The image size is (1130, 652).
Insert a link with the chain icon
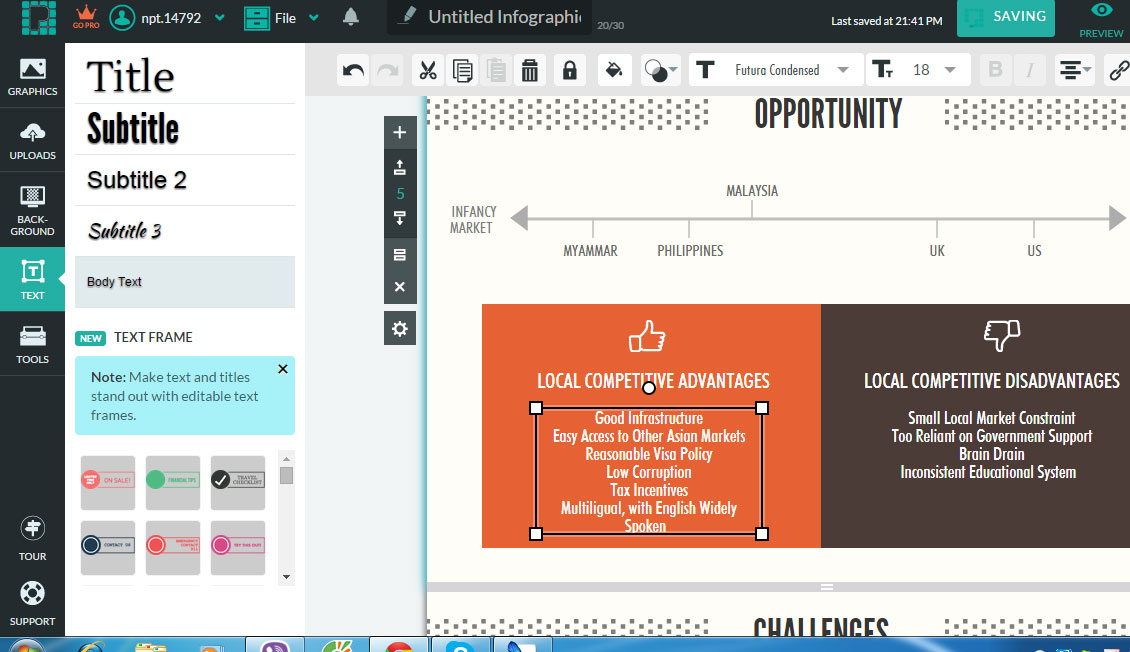[1120, 70]
